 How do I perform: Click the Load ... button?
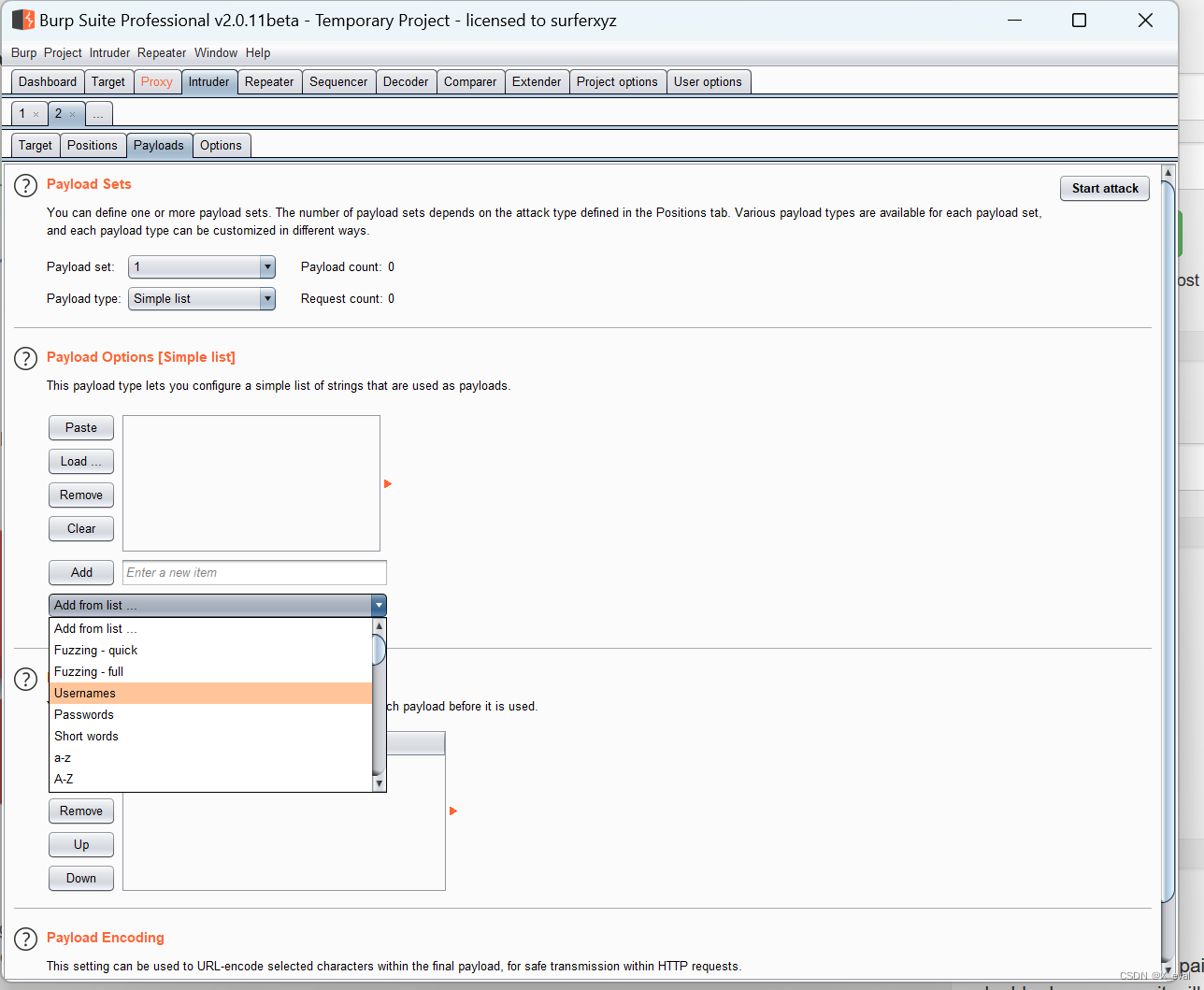[x=81, y=461]
